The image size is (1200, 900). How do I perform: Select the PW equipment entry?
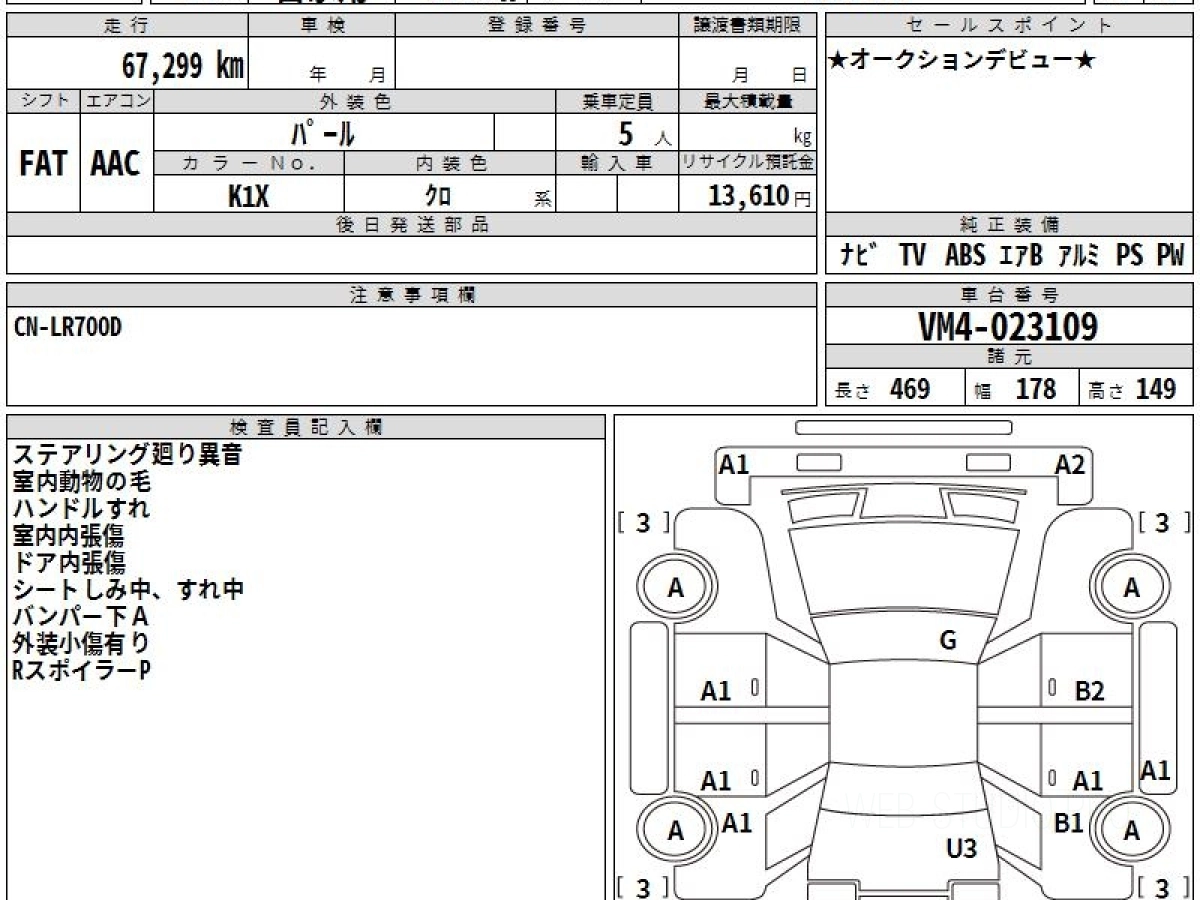(x=1169, y=256)
